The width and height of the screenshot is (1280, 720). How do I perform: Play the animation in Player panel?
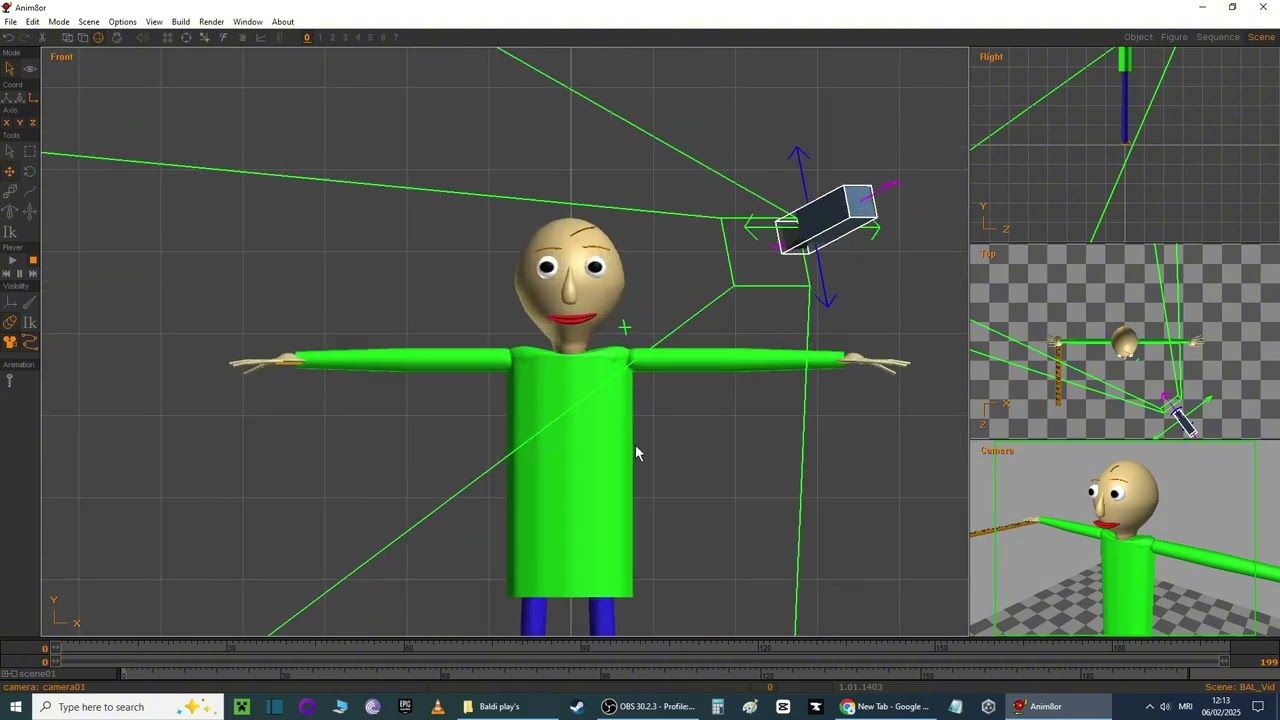point(13,260)
